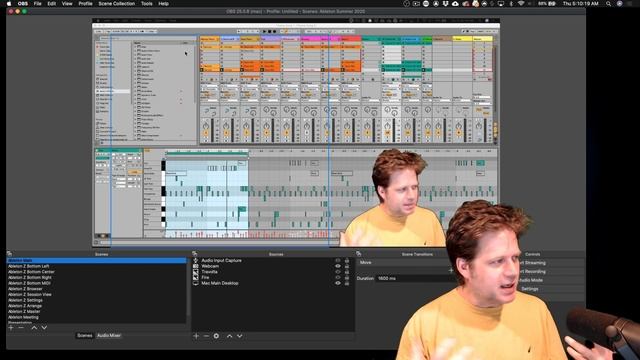Move the selected scene up
The width and height of the screenshot is (640, 360).
coord(34,328)
